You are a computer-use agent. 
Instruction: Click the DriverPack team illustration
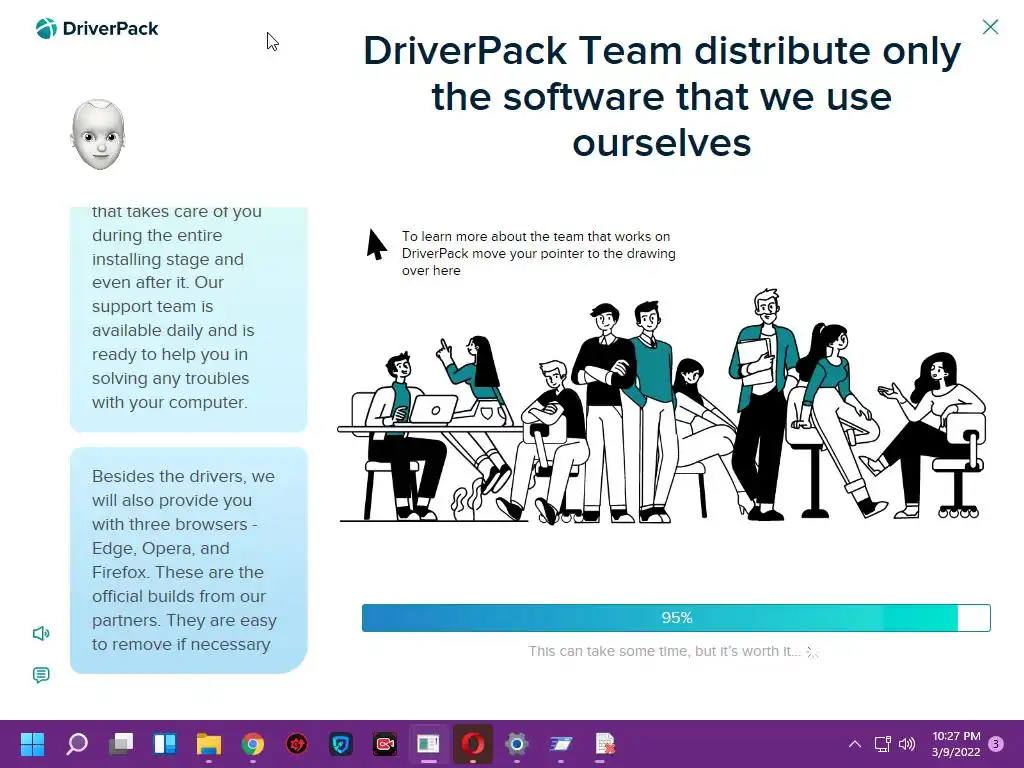coord(662,405)
